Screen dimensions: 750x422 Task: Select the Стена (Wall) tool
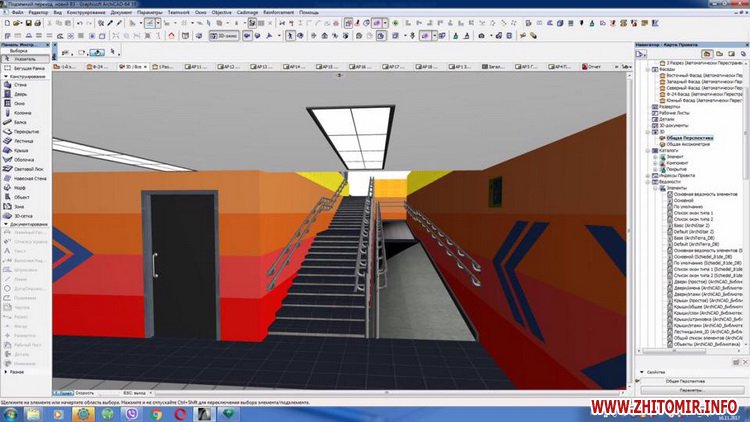20,85
